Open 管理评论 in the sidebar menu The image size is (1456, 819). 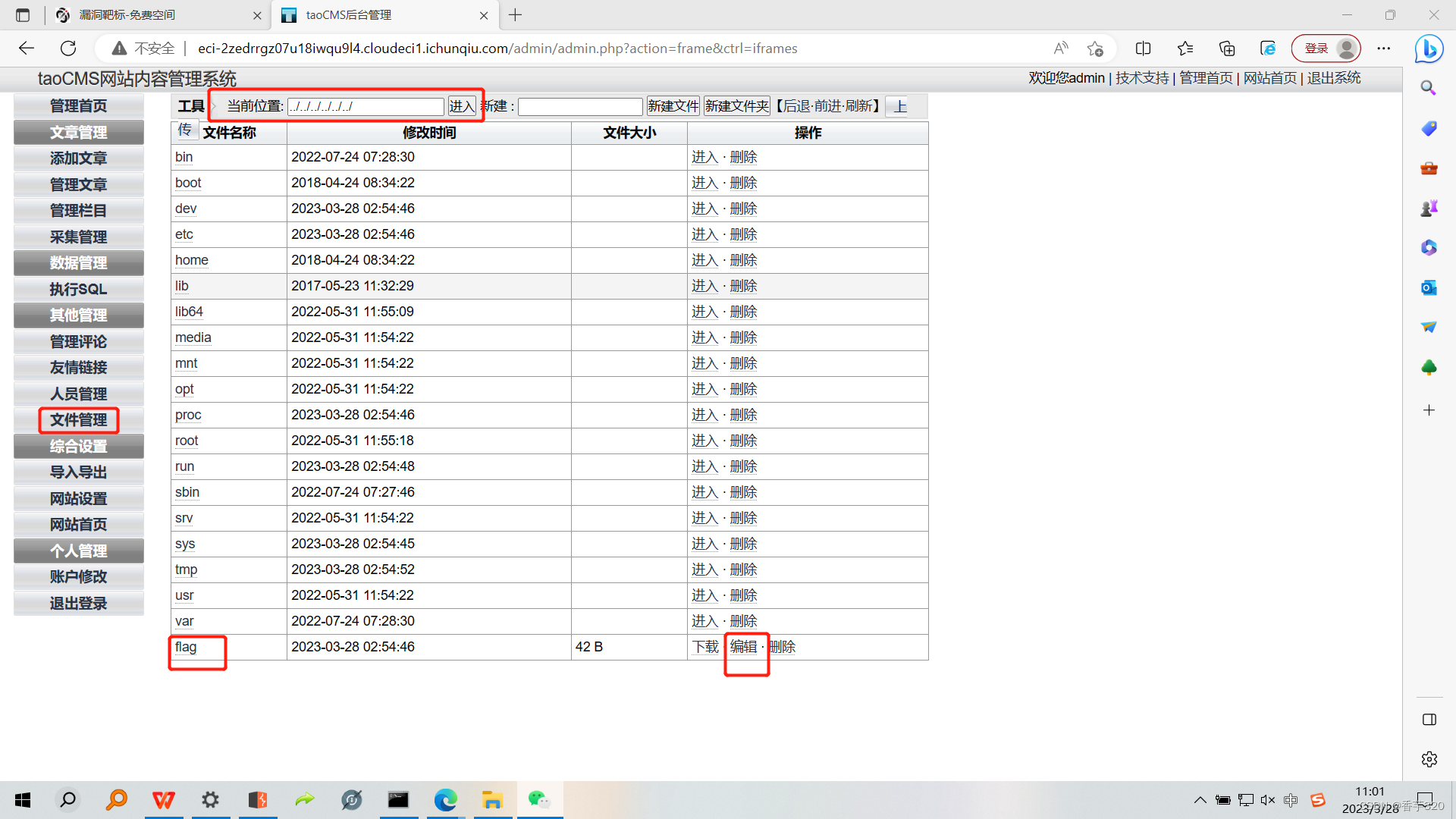[78, 341]
